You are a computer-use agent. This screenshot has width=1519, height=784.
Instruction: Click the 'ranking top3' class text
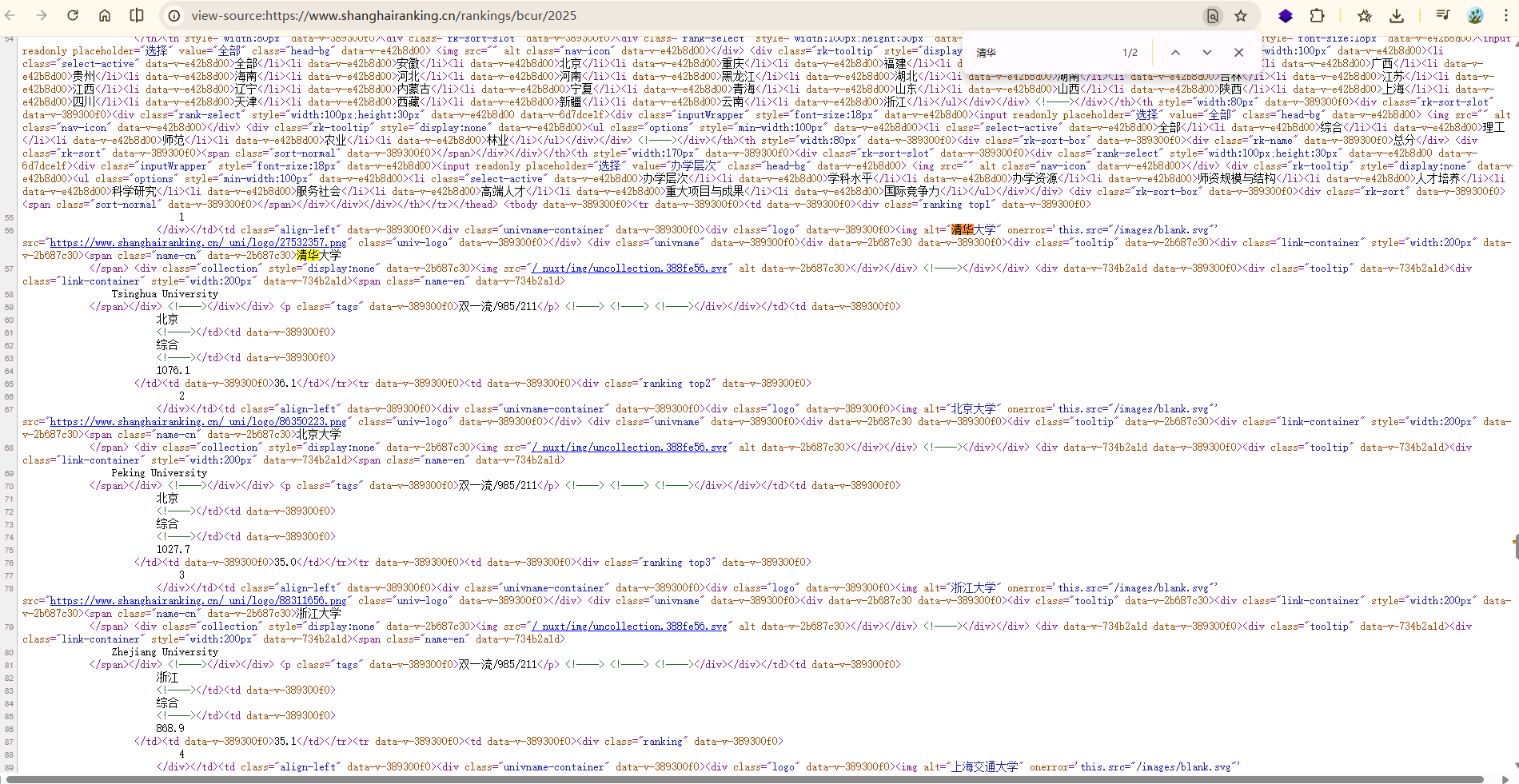(677, 562)
